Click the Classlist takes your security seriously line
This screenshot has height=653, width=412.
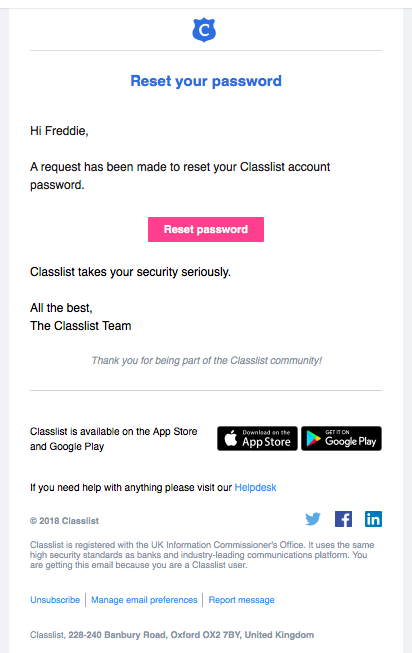(x=130, y=272)
